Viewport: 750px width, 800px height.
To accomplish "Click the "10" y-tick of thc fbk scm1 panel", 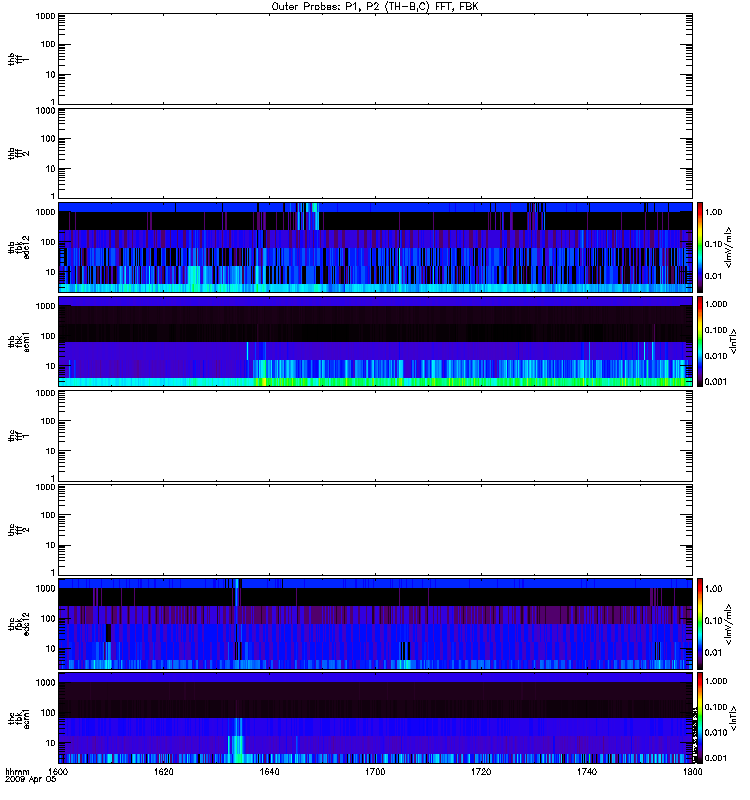I will [x=51, y=743].
